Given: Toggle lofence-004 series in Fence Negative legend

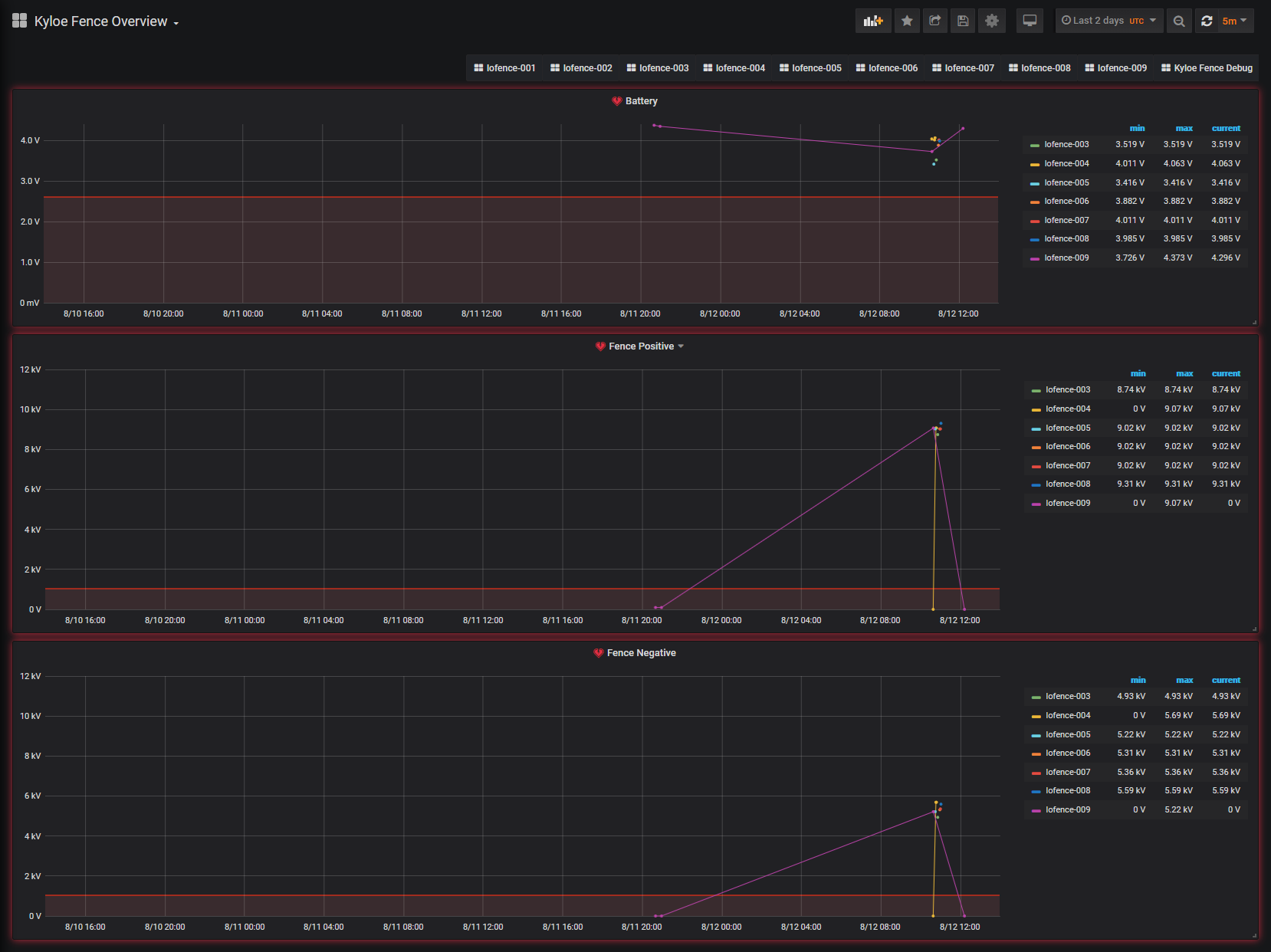Looking at the screenshot, I should [1067, 716].
